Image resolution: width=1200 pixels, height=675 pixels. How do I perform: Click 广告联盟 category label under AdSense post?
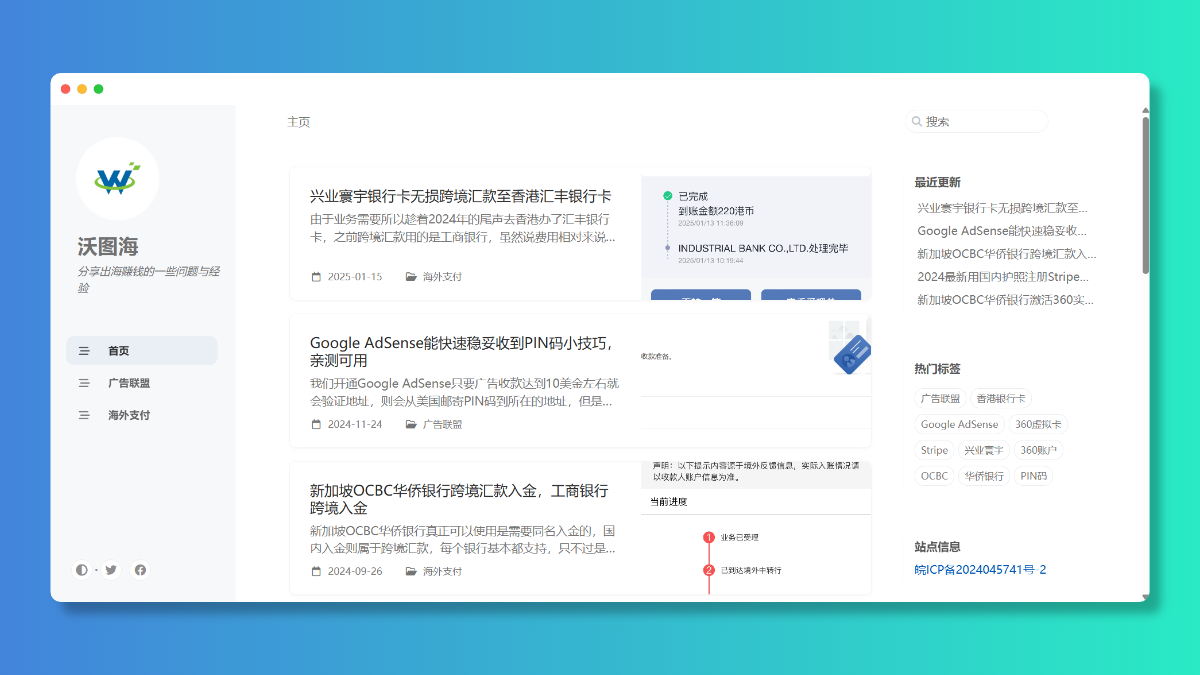tap(442, 424)
